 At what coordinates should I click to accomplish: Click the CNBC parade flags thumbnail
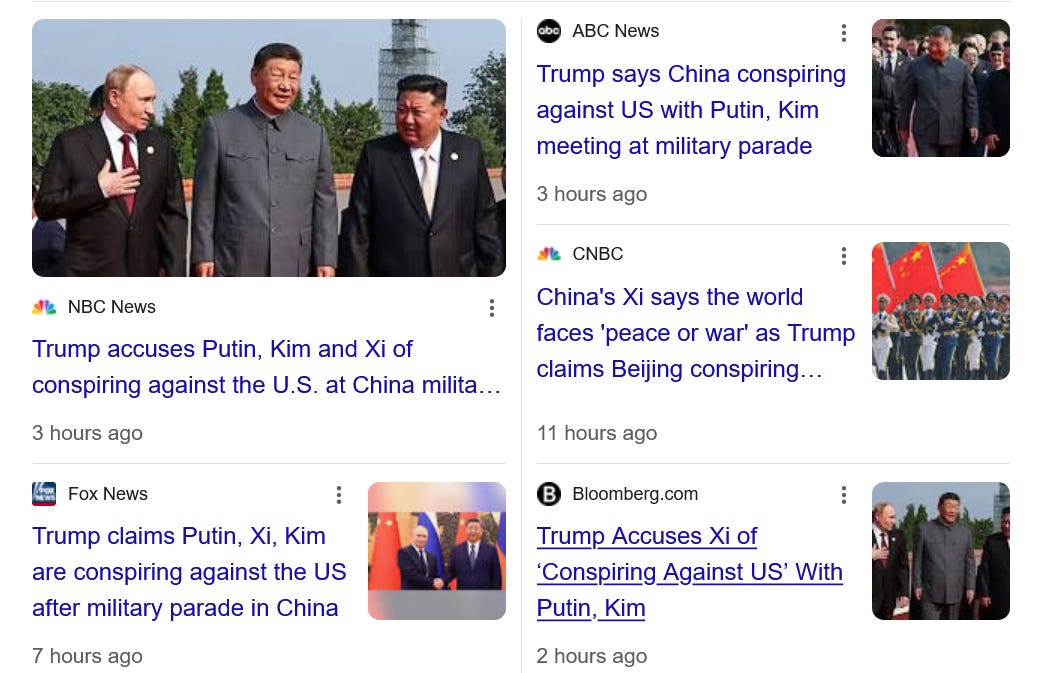pyautogui.click(x=940, y=311)
